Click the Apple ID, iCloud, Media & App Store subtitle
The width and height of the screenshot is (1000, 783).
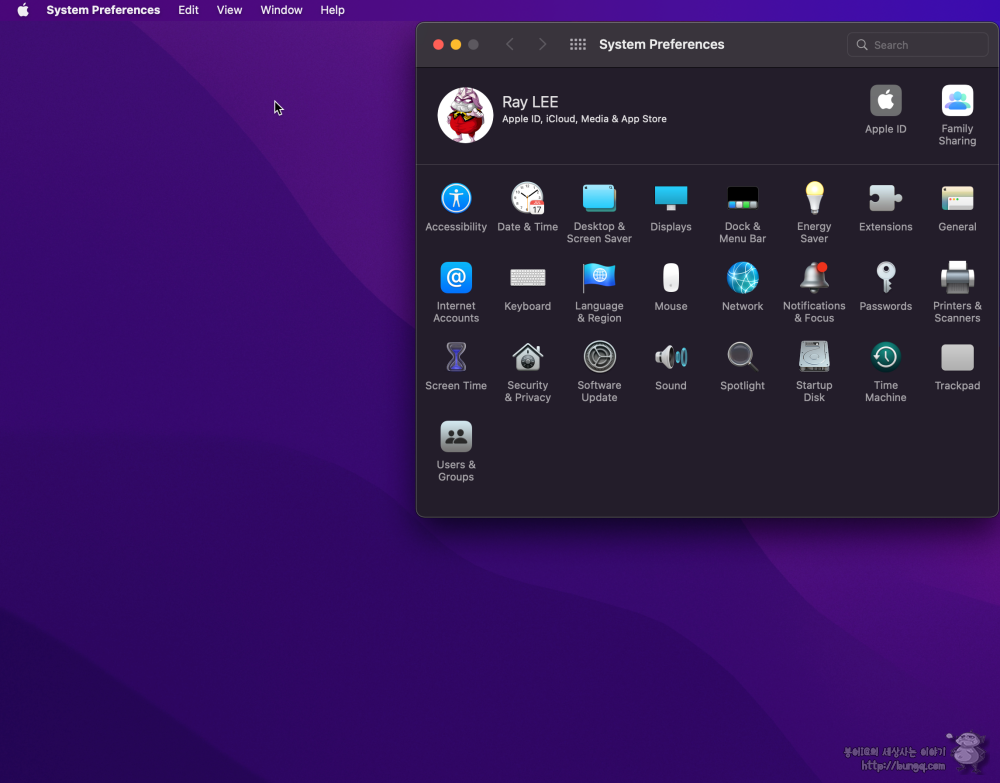584,119
